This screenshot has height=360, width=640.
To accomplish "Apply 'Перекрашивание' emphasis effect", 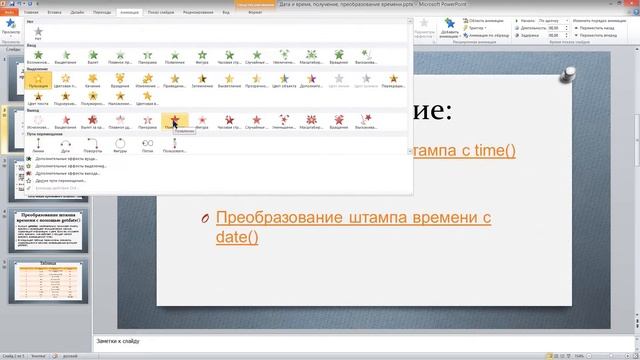I will click(x=393, y=80).
